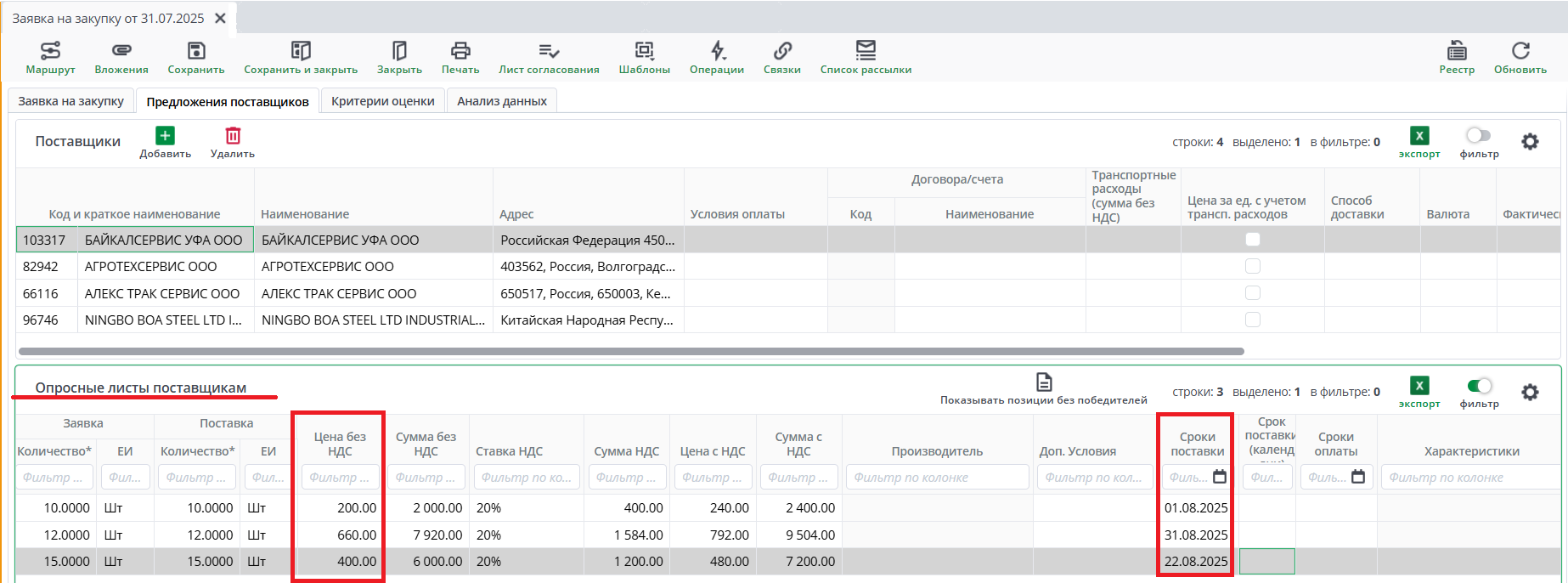The image size is (1568, 583).
Task: Switch to Критерии оценки tab
Action: [382, 101]
